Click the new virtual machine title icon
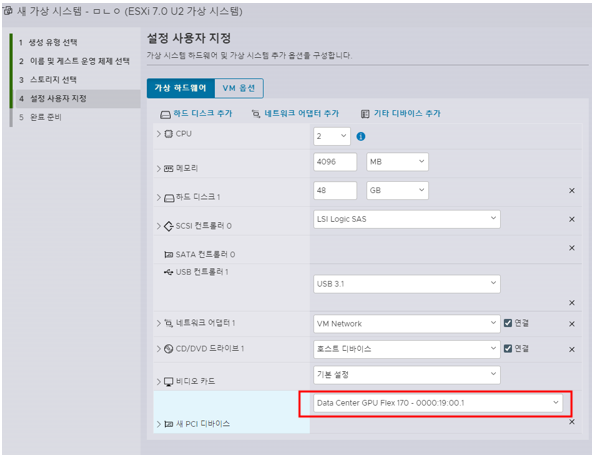 (x=8, y=11)
